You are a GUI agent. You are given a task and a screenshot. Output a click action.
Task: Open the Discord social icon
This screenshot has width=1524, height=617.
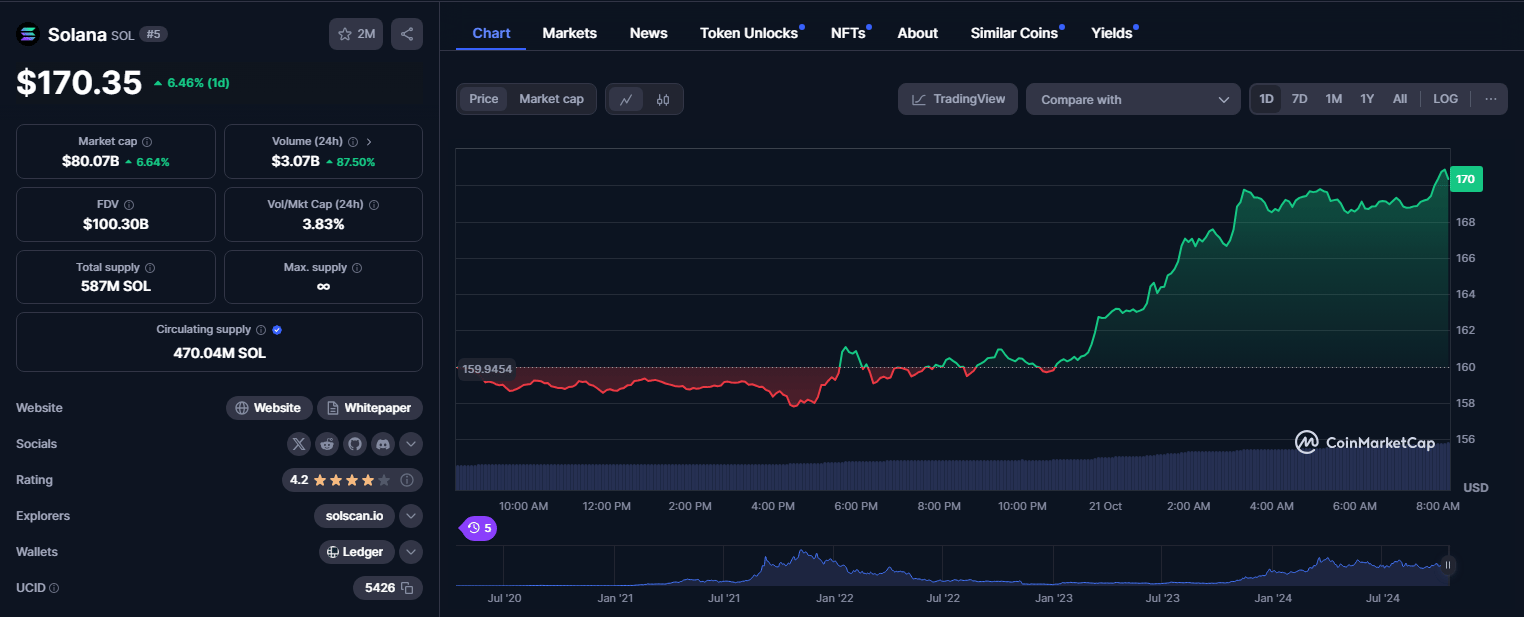[383, 444]
